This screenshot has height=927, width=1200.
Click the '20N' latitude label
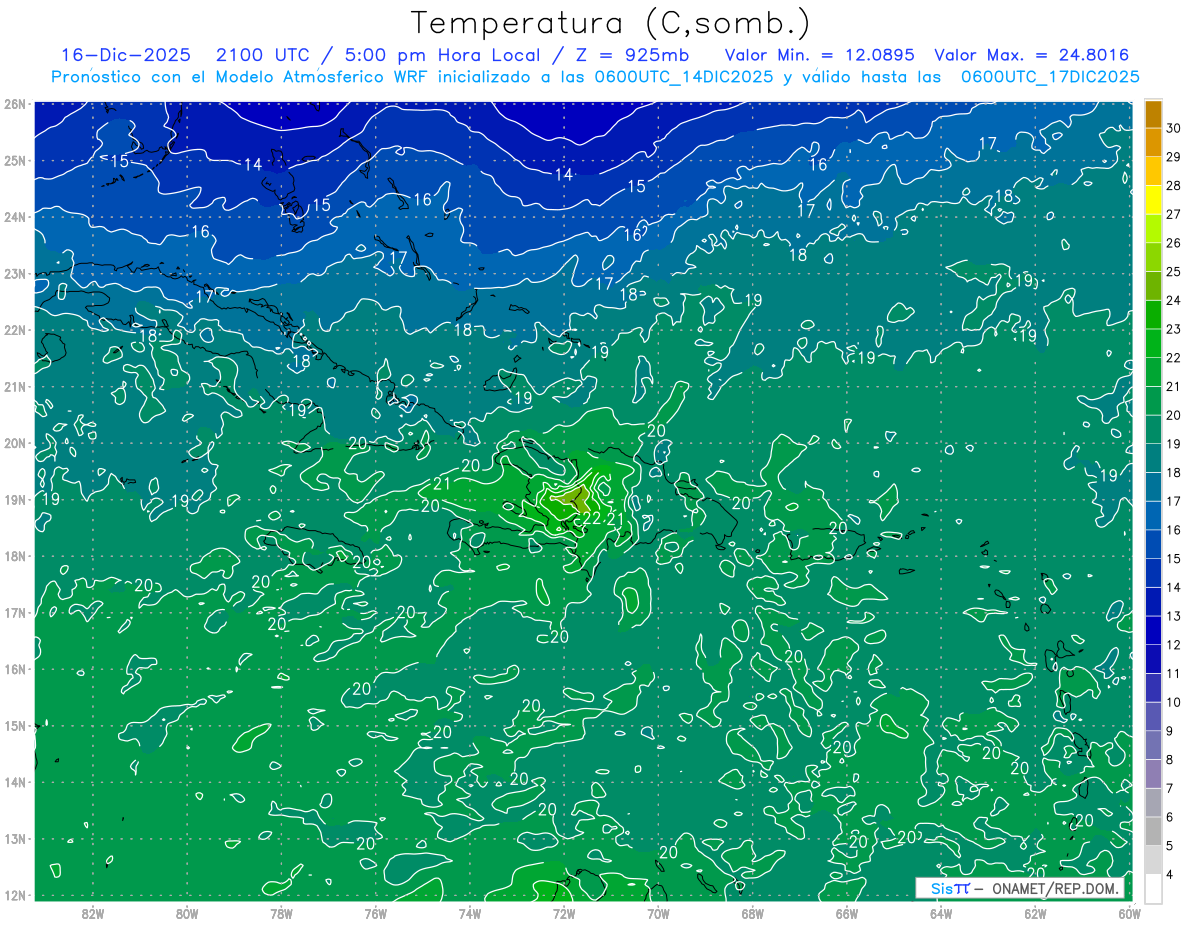[14, 443]
